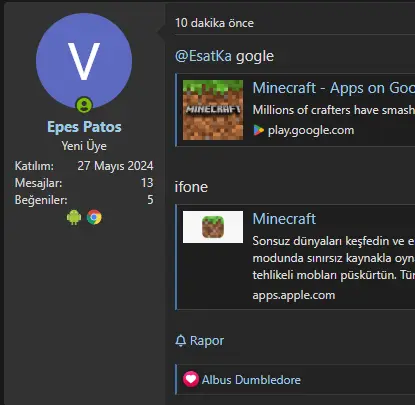Click the Android device icon

pos(74,217)
